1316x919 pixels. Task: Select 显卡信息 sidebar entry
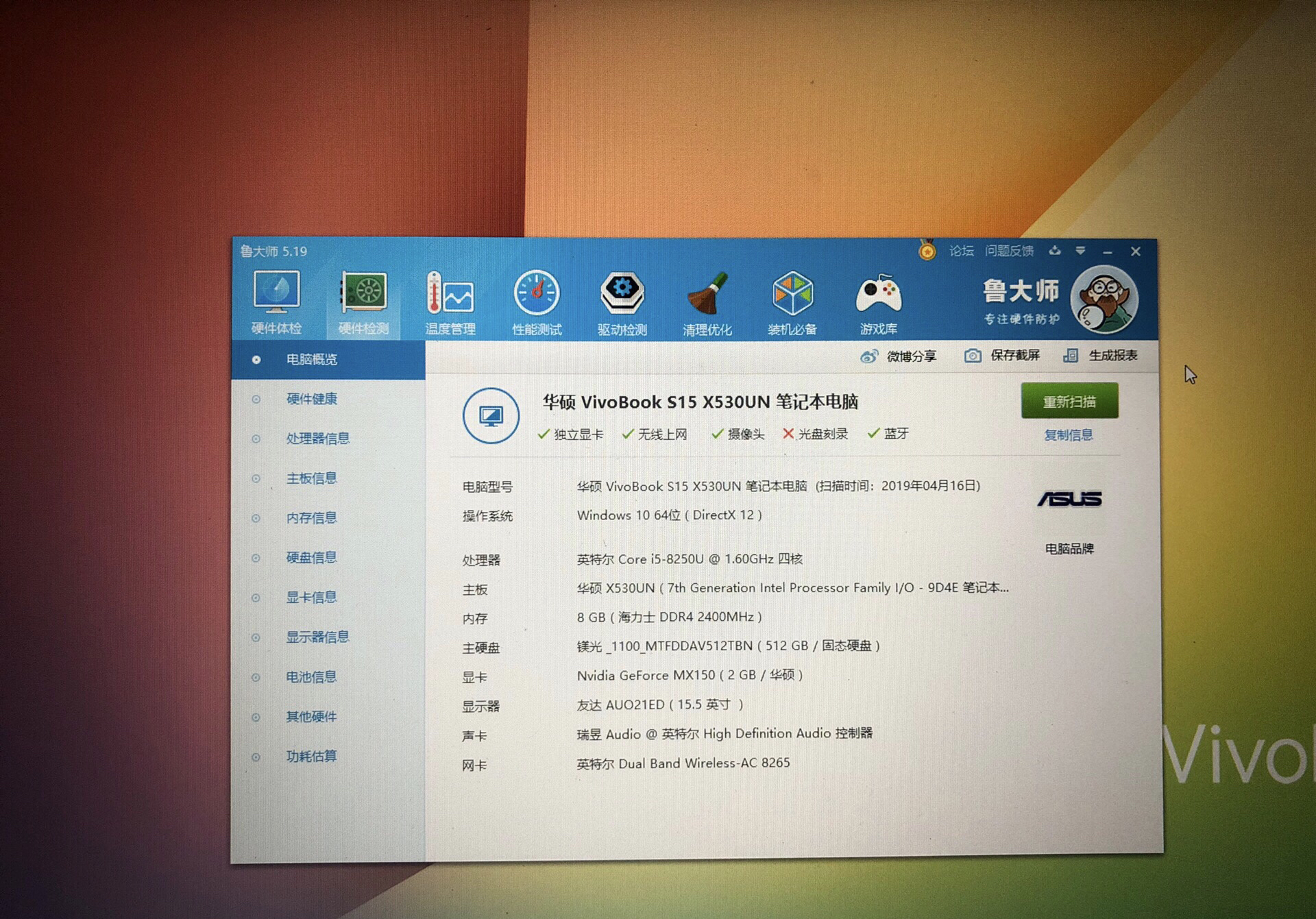311,598
